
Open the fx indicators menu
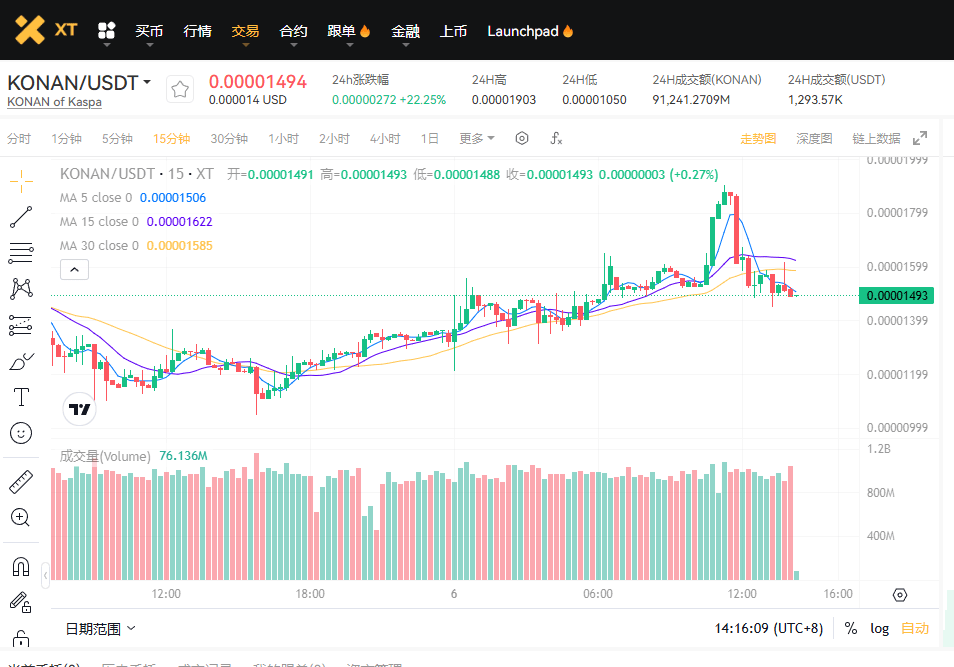tap(556, 138)
